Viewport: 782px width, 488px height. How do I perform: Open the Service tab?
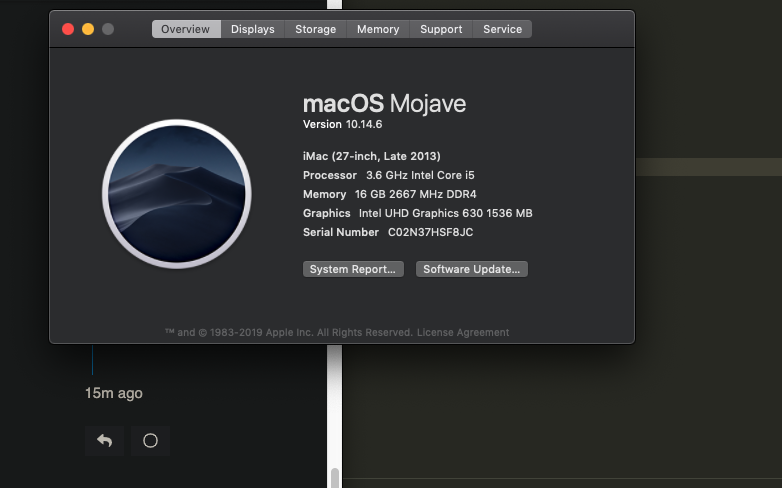(x=502, y=29)
